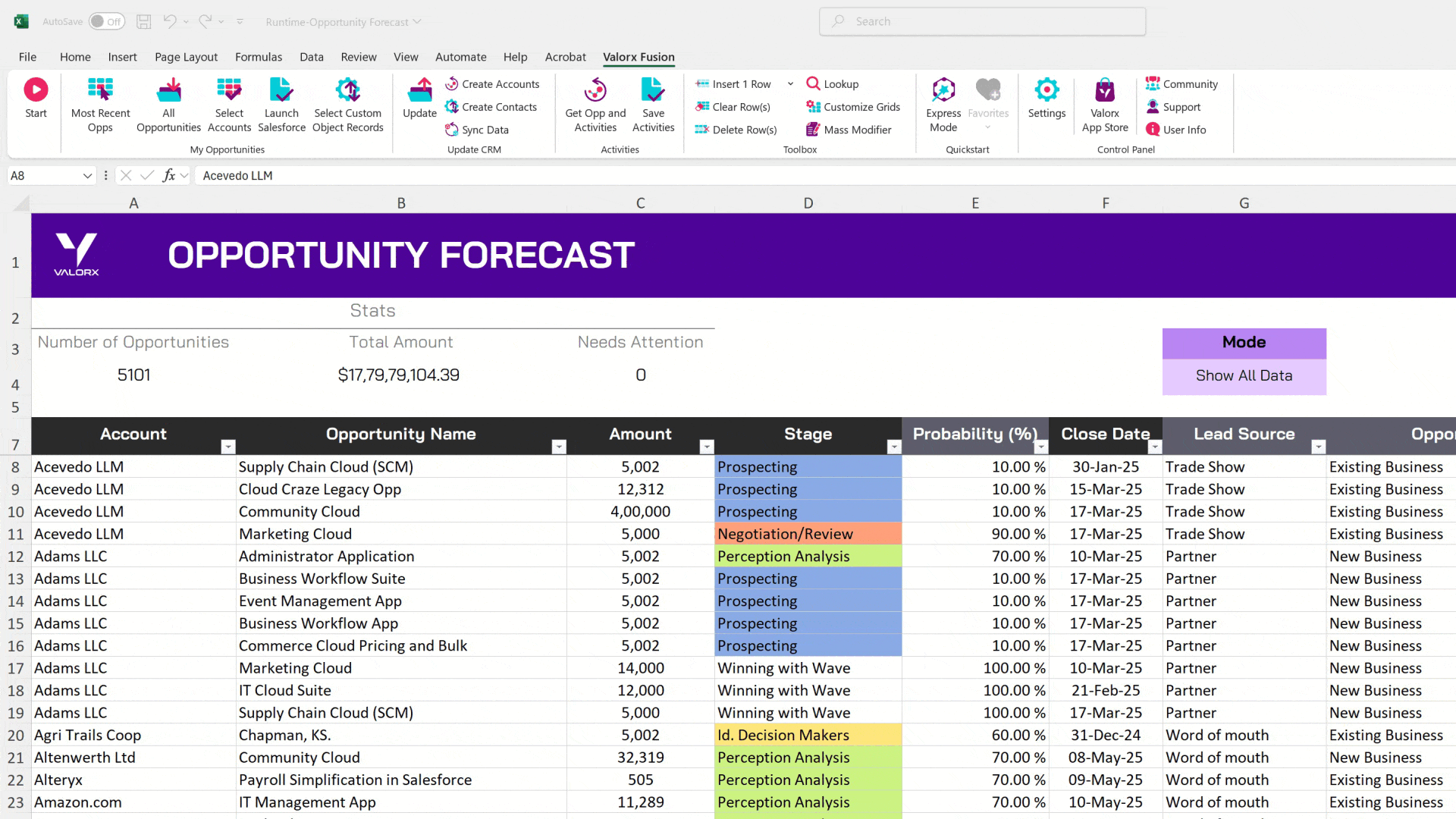The width and height of the screenshot is (1456, 819).
Task: Open the Stage column filter dropdown
Action: pos(894,447)
